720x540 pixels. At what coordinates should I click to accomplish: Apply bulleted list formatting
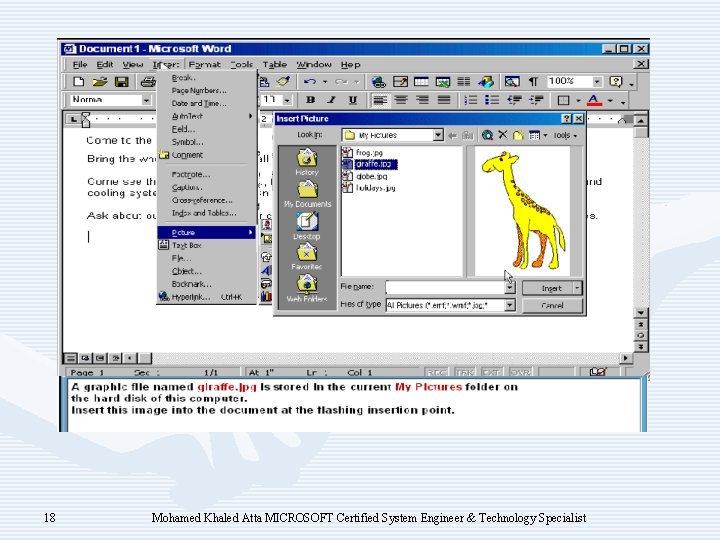point(492,100)
